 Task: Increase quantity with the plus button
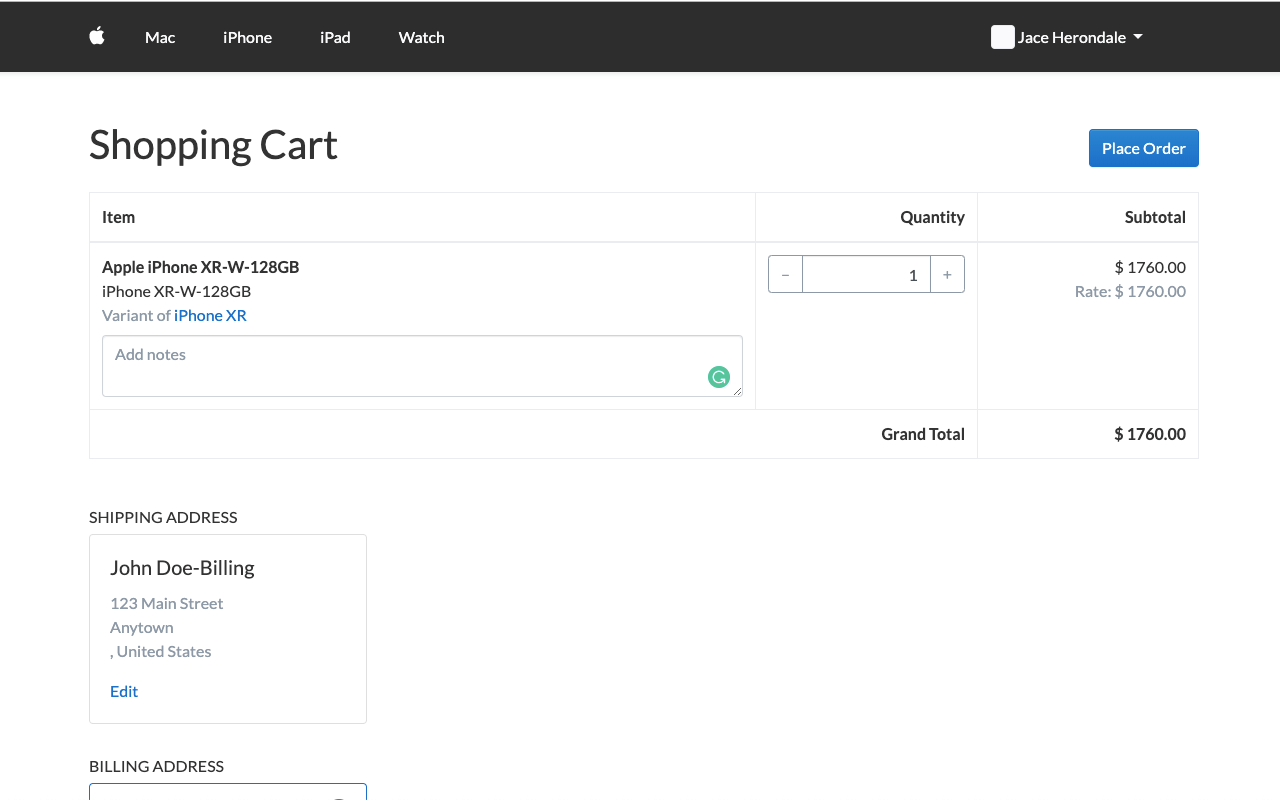pyautogui.click(x=947, y=273)
